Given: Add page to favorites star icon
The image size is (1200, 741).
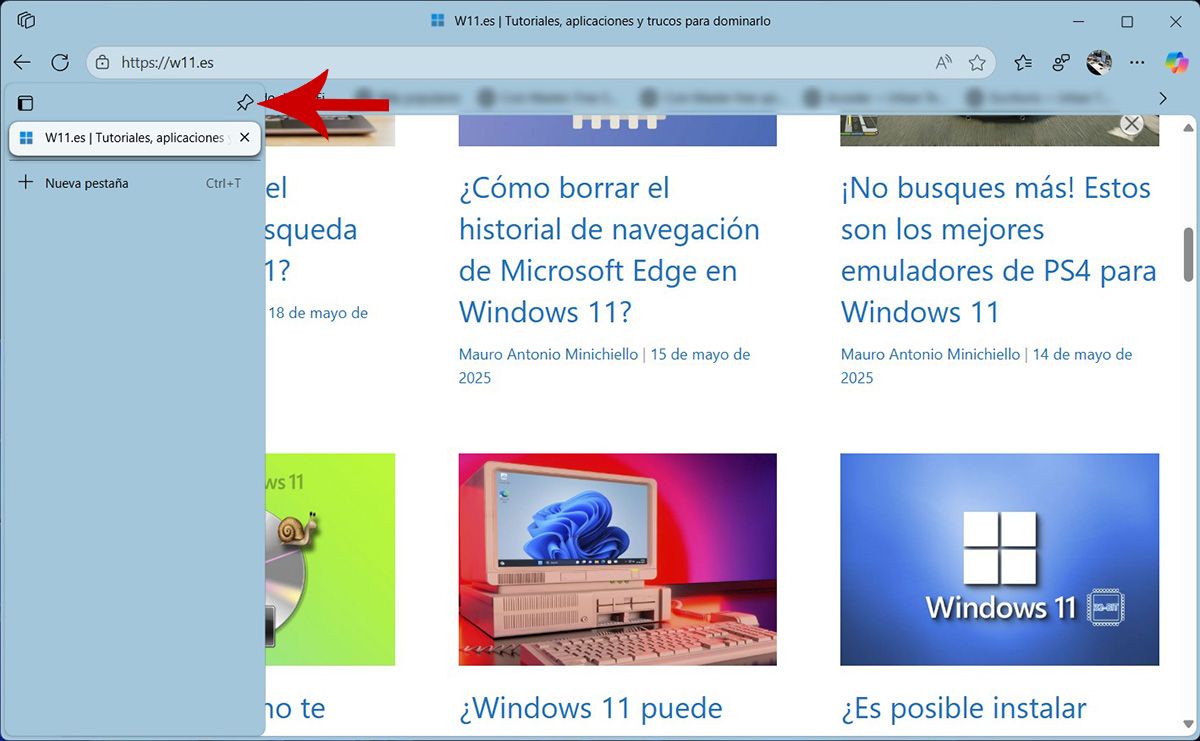Looking at the screenshot, I should [977, 62].
